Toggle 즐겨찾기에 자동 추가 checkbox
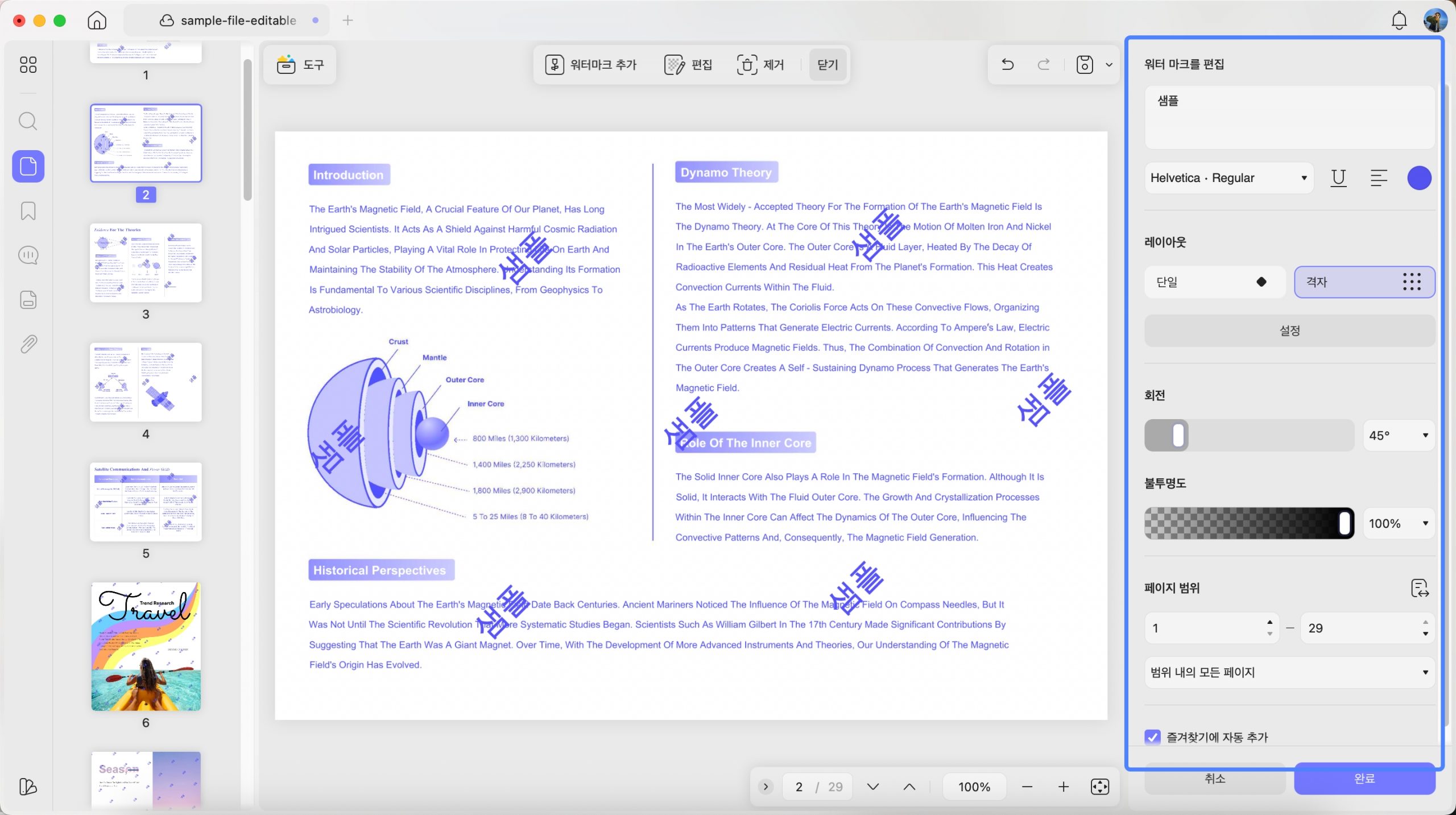This screenshot has height=815, width=1456. [1152, 737]
